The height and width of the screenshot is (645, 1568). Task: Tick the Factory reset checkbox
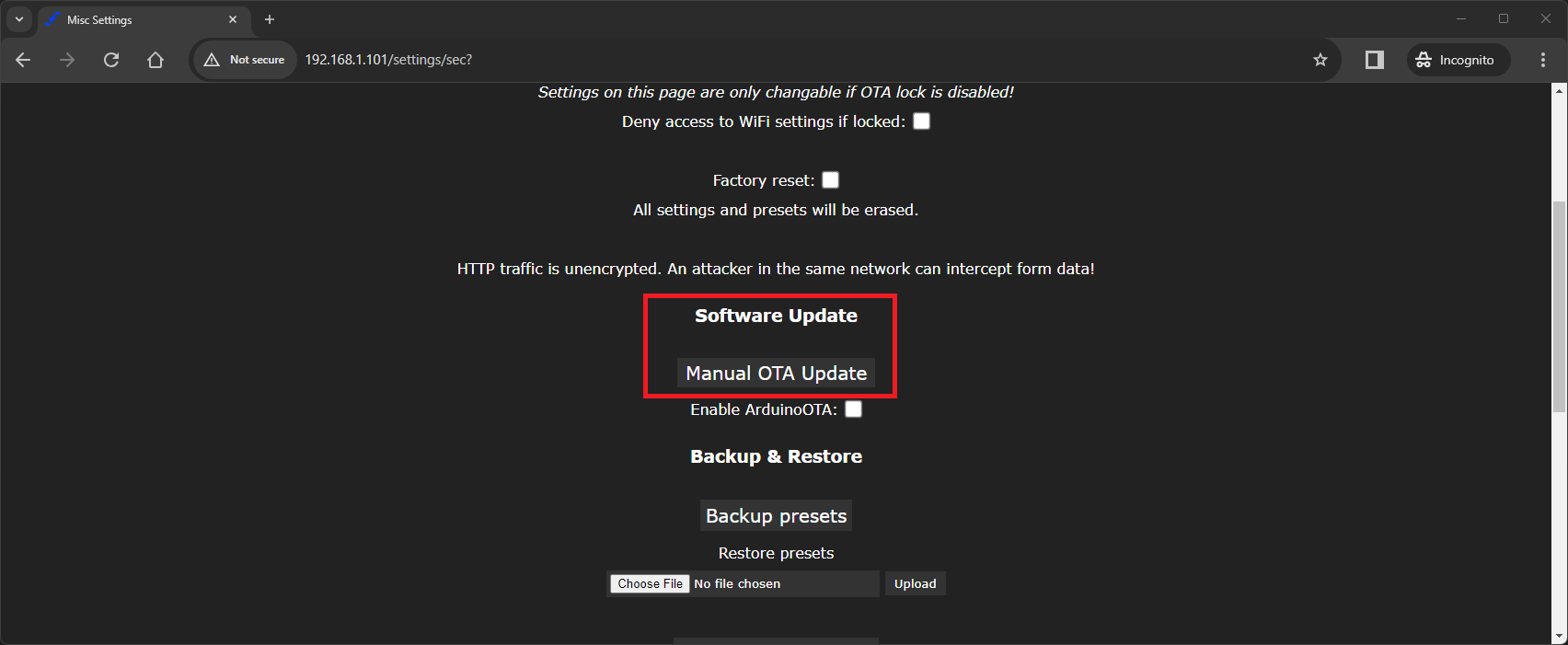[830, 180]
